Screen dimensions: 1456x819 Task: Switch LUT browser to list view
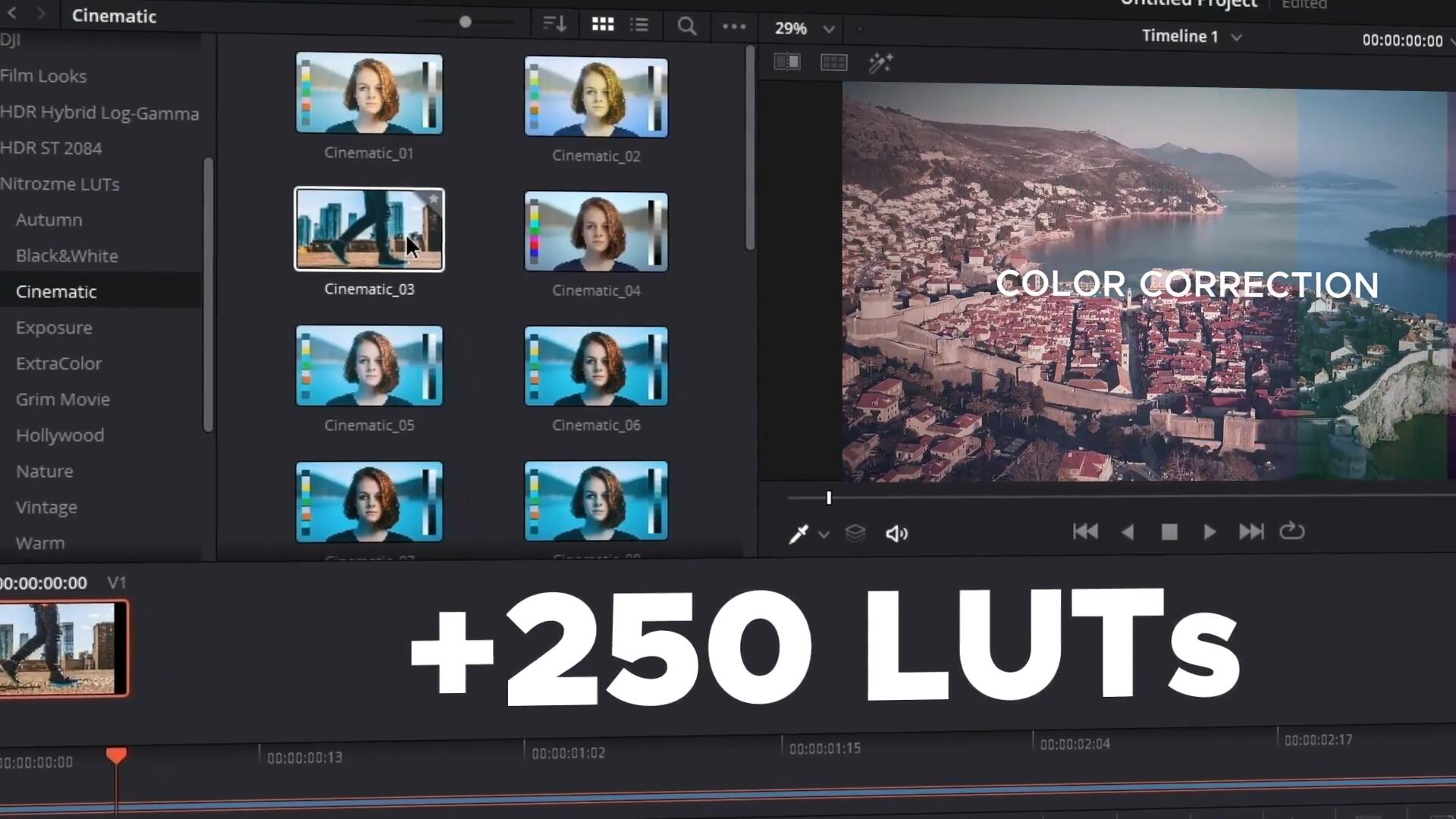(639, 25)
